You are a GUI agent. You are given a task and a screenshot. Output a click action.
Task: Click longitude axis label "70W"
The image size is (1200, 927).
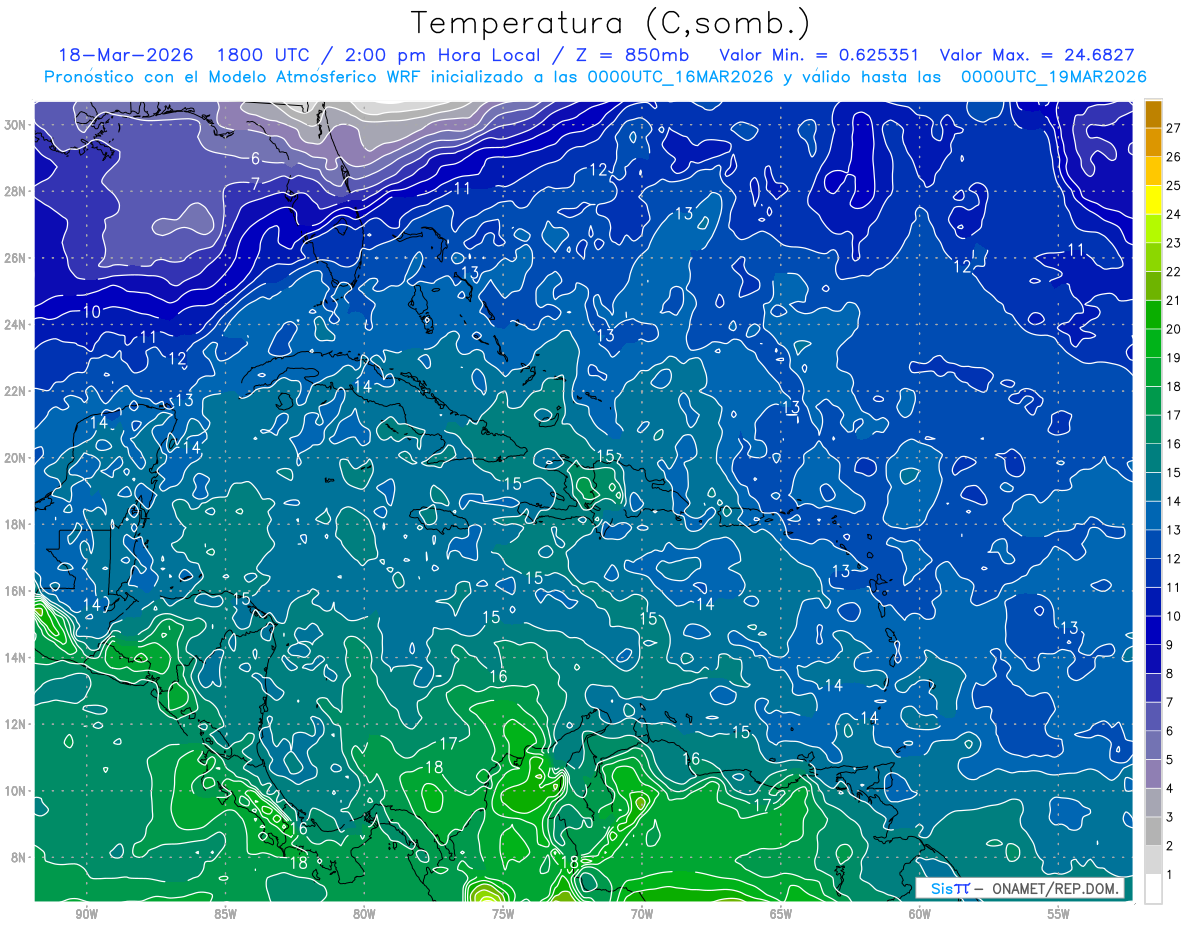642,914
